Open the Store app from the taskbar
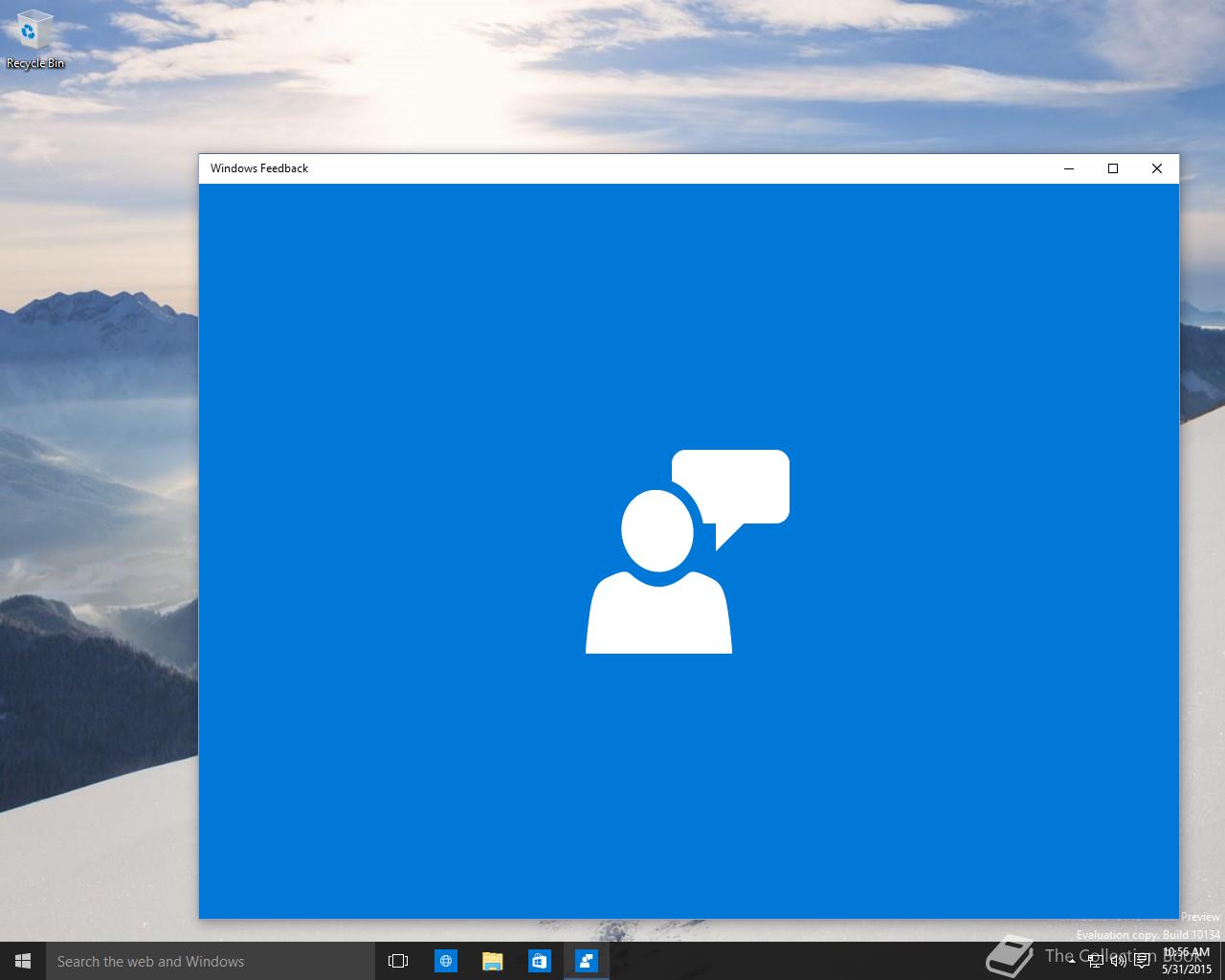 click(x=539, y=961)
